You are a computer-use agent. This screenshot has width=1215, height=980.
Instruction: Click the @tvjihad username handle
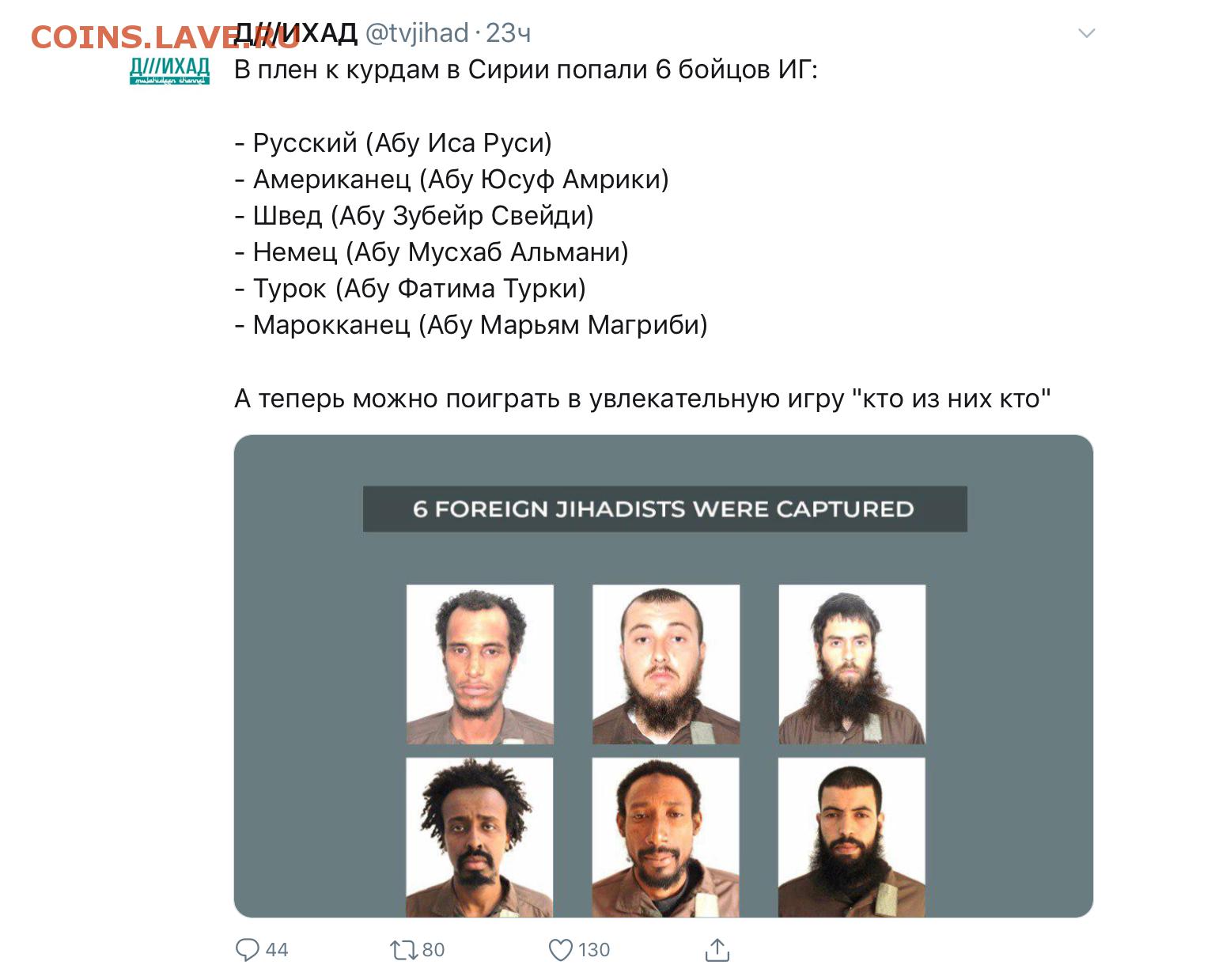(x=417, y=33)
